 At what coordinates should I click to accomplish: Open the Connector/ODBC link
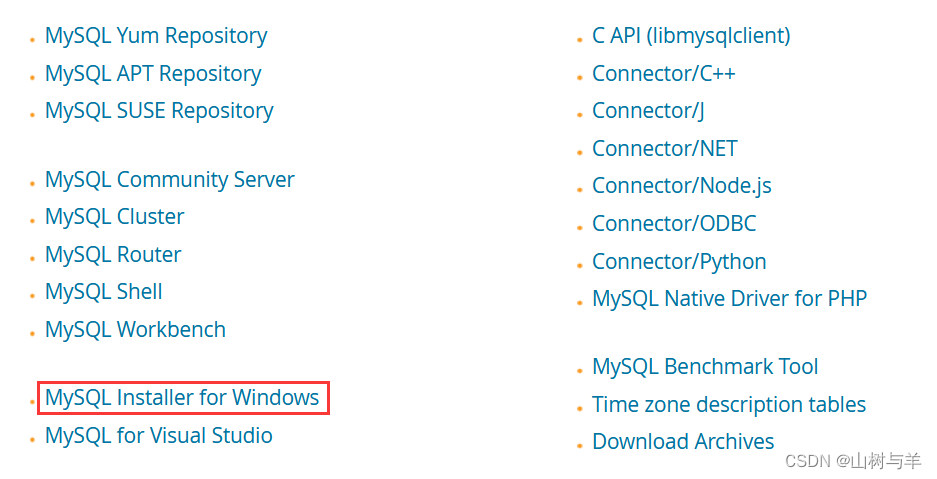674,223
